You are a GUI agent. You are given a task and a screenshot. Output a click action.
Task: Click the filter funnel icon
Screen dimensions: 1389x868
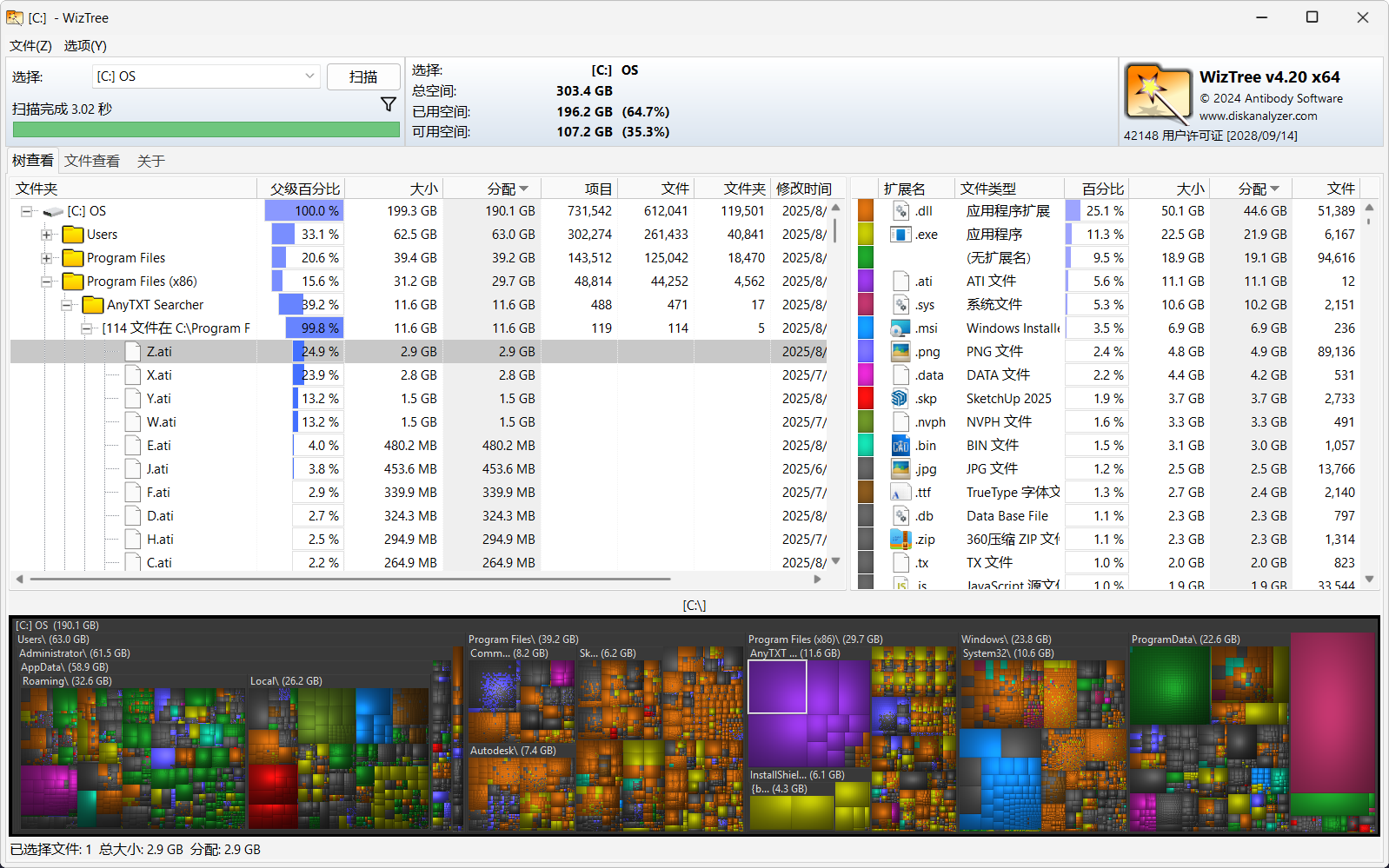click(x=389, y=104)
